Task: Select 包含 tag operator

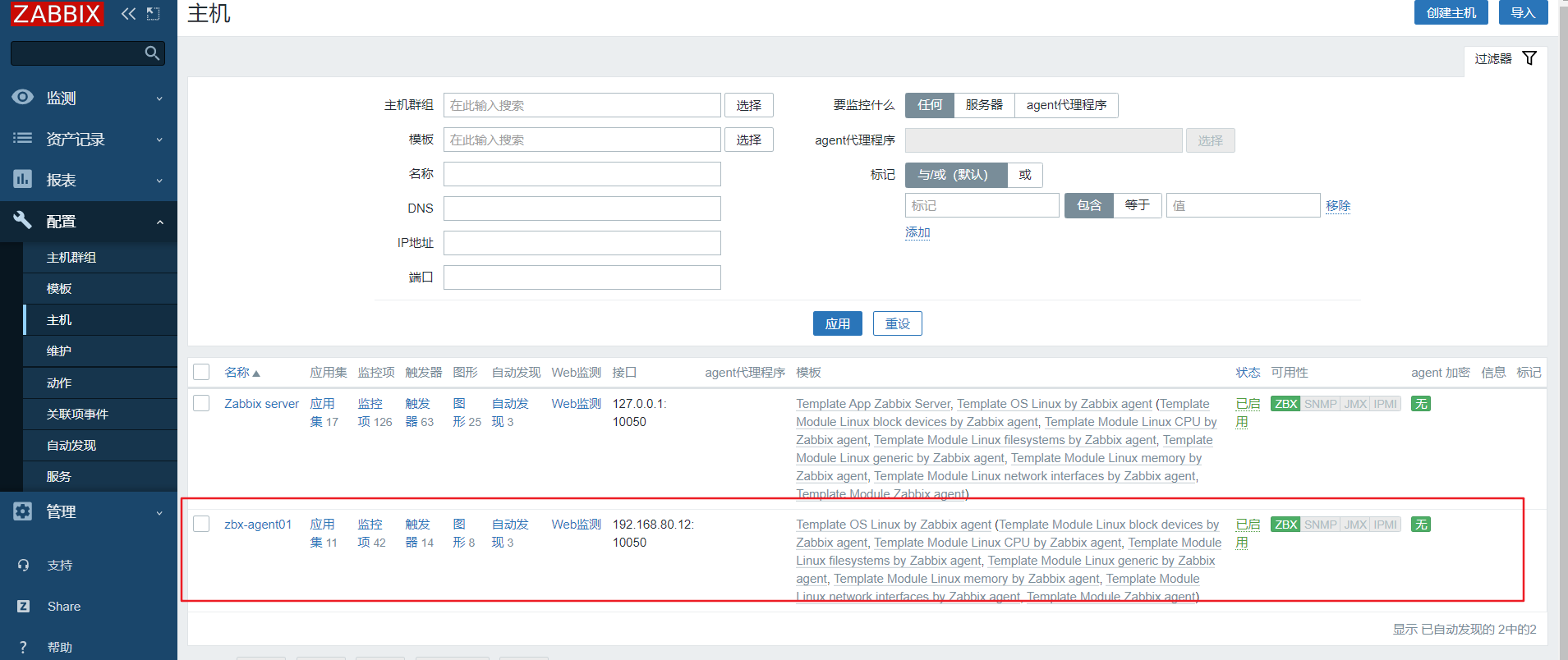Action: (1089, 205)
